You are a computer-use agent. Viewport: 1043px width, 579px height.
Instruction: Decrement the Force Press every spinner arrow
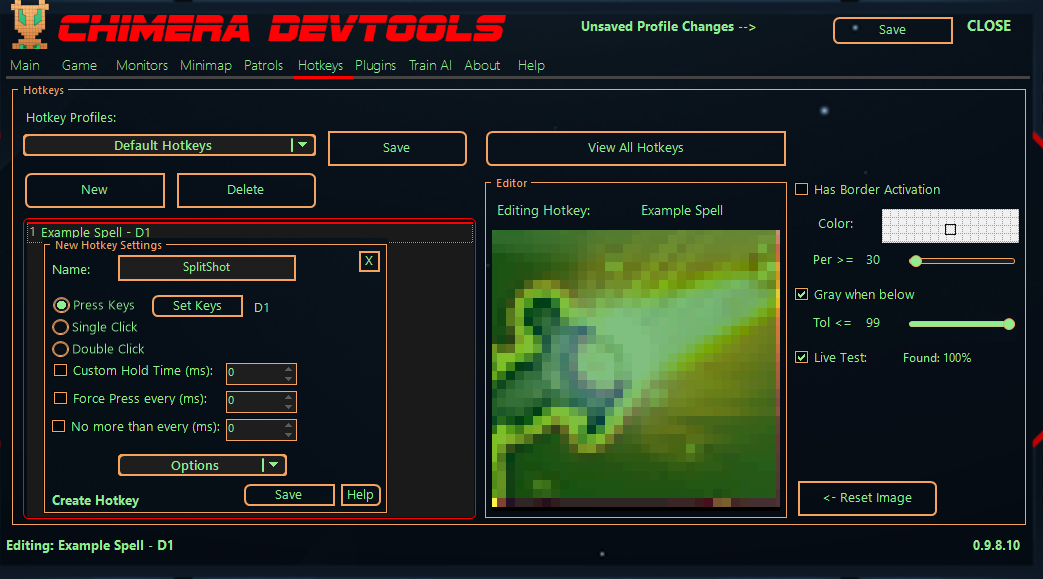289,407
